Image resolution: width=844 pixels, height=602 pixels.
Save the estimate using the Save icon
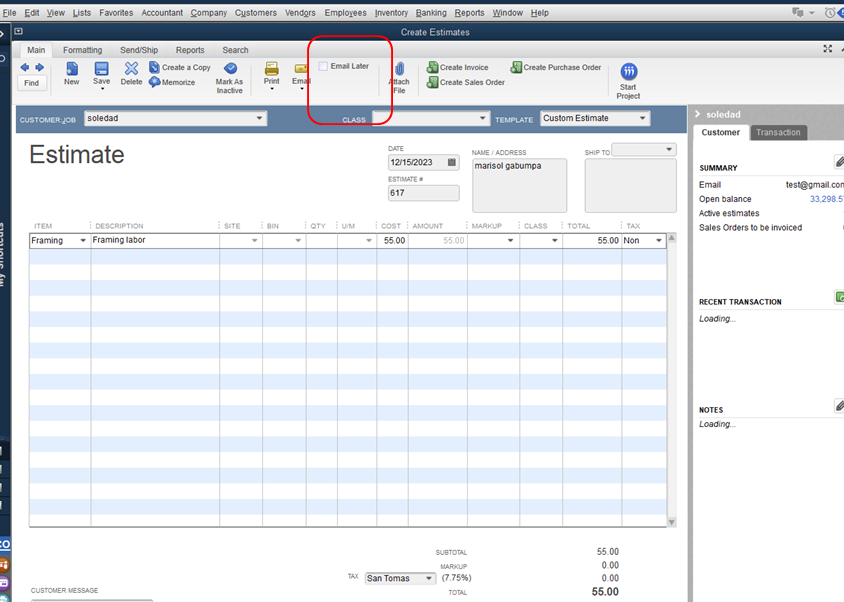[x=101, y=68]
